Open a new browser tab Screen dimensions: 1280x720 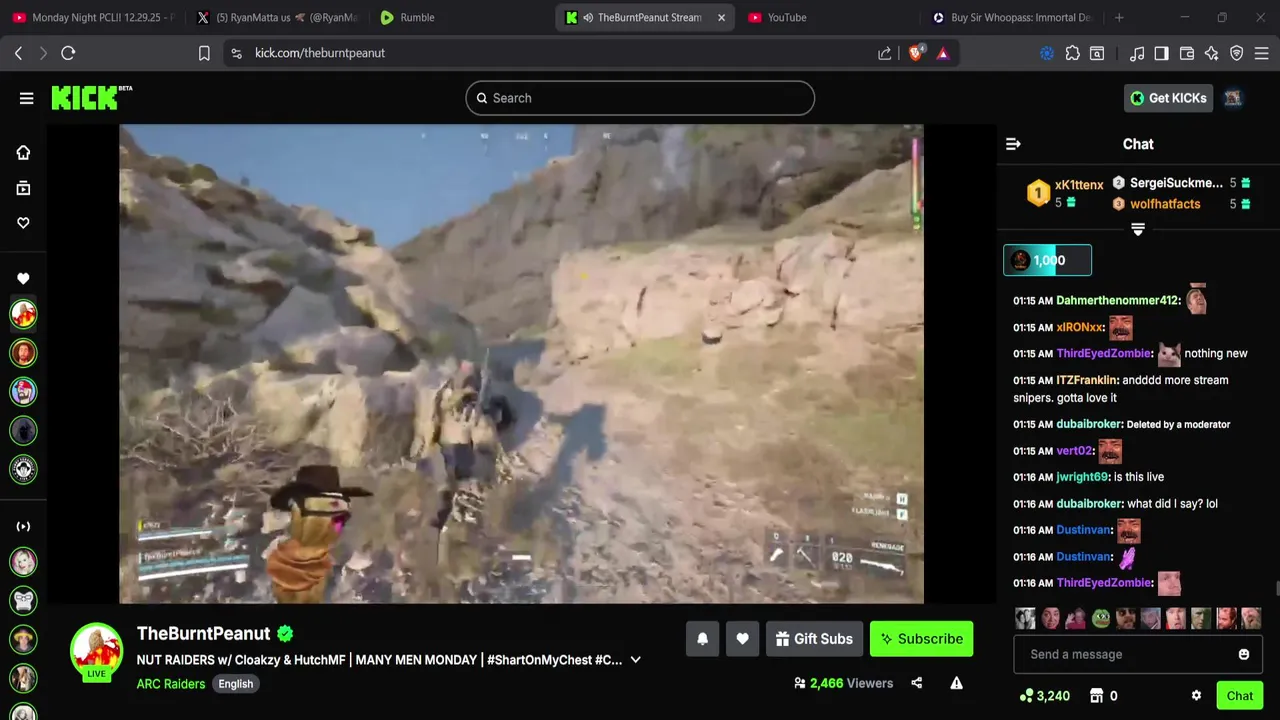1119,17
